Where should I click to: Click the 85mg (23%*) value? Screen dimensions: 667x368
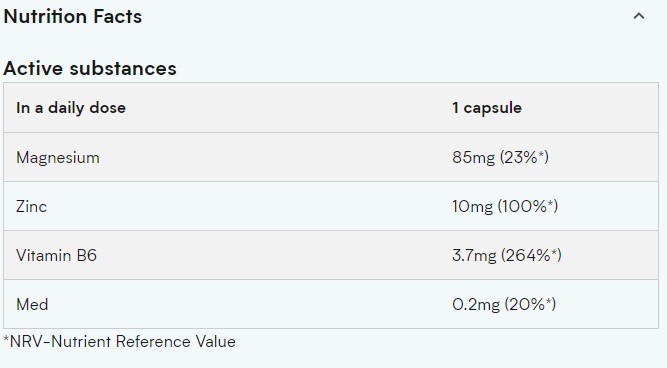point(500,157)
